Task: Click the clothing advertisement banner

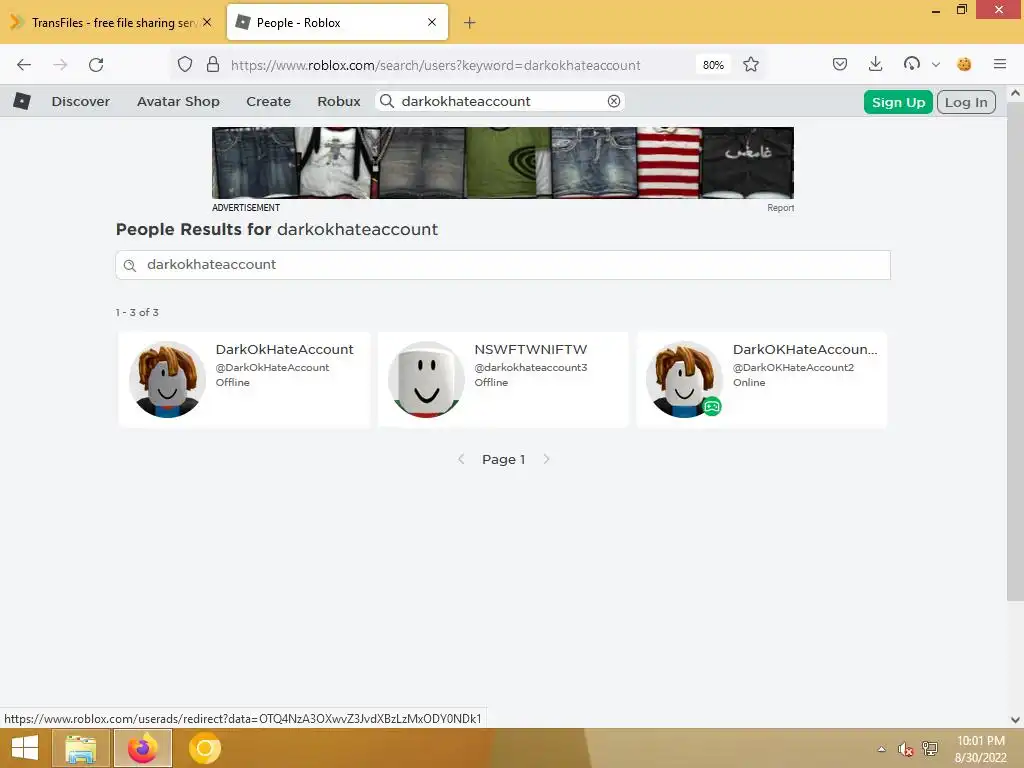Action: (x=503, y=163)
